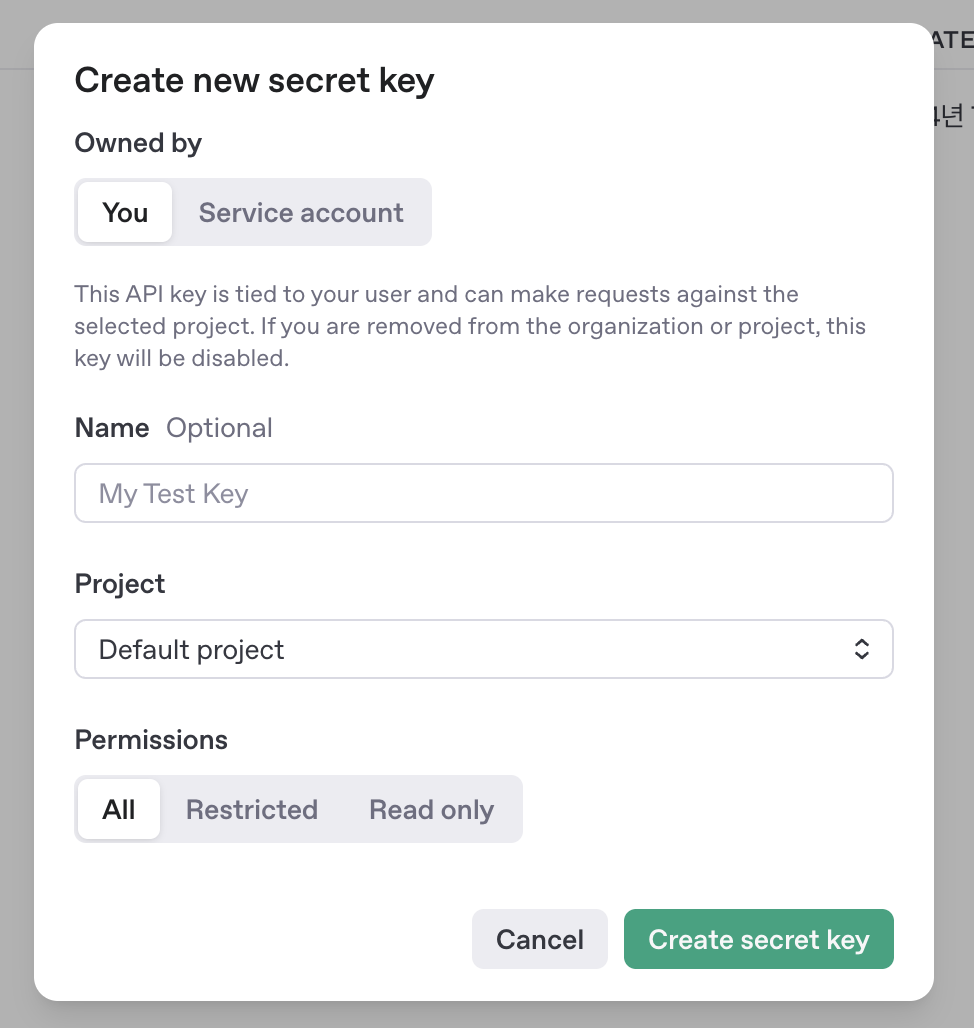Image resolution: width=974 pixels, height=1028 pixels.
Task: Set permissions to All
Action: (119, 809)
